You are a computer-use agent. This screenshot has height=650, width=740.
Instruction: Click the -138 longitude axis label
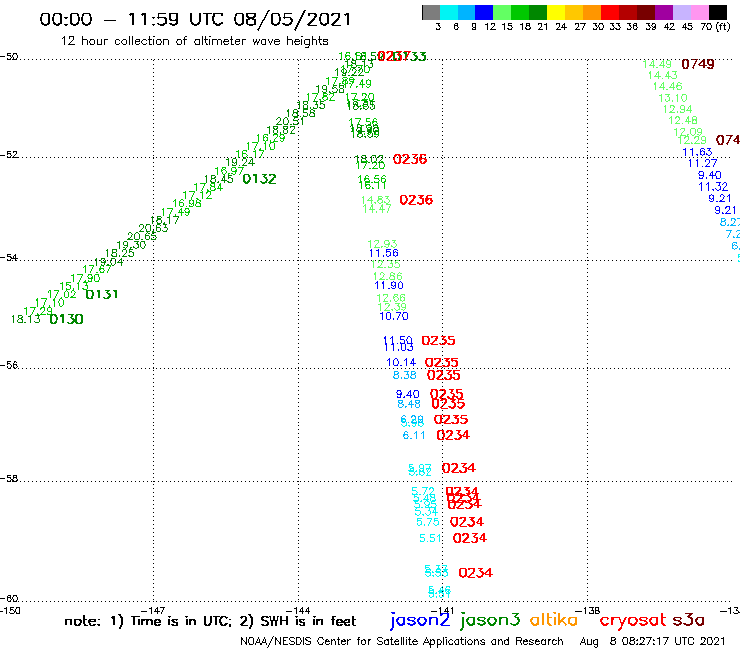coord(588,610)
